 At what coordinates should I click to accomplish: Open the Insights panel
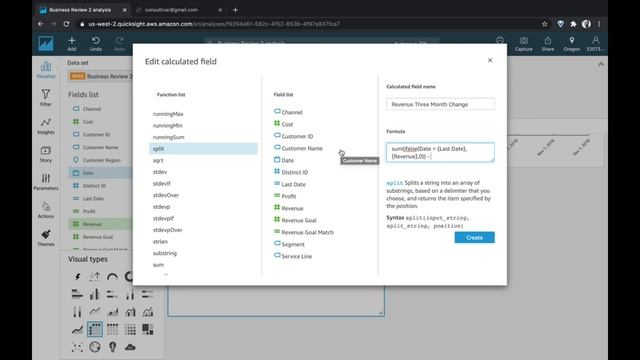pos(46,126)
